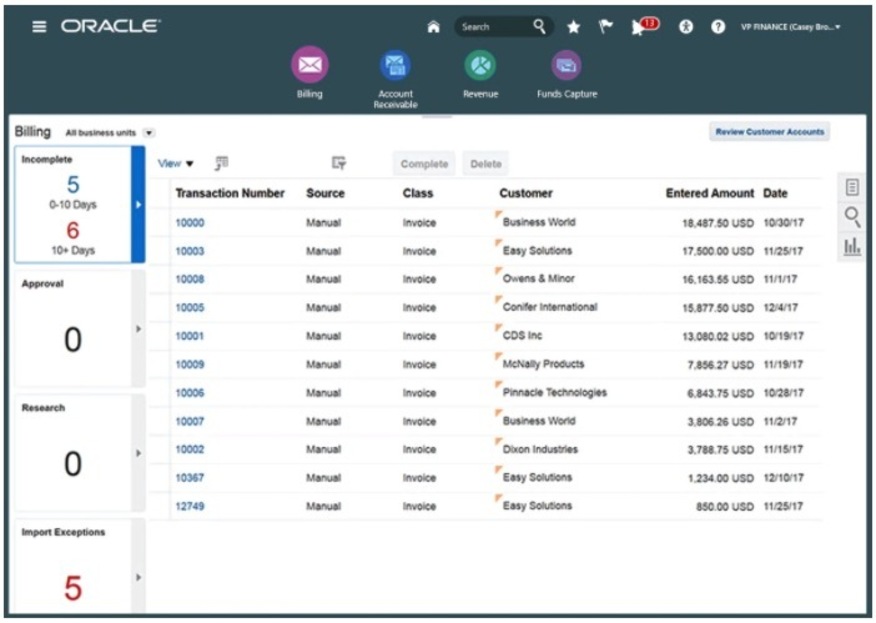Viewport: 876px width, 623px height.
Task: Open the Help question mark icon
Action: (718, 26)
